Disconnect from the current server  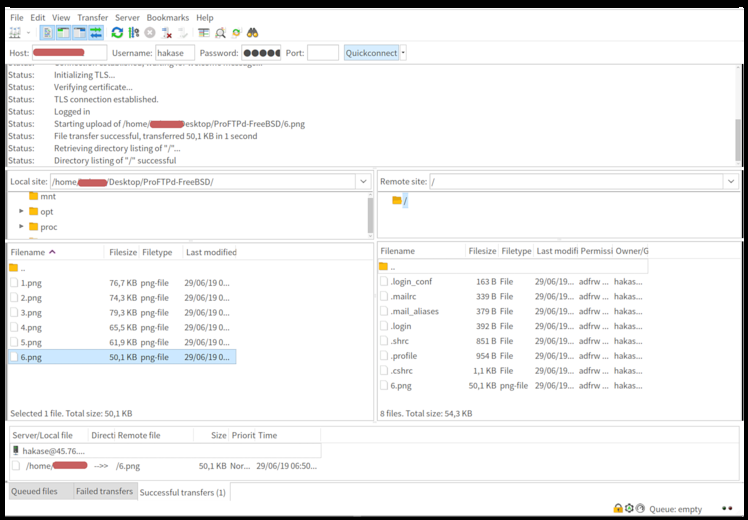167,33
